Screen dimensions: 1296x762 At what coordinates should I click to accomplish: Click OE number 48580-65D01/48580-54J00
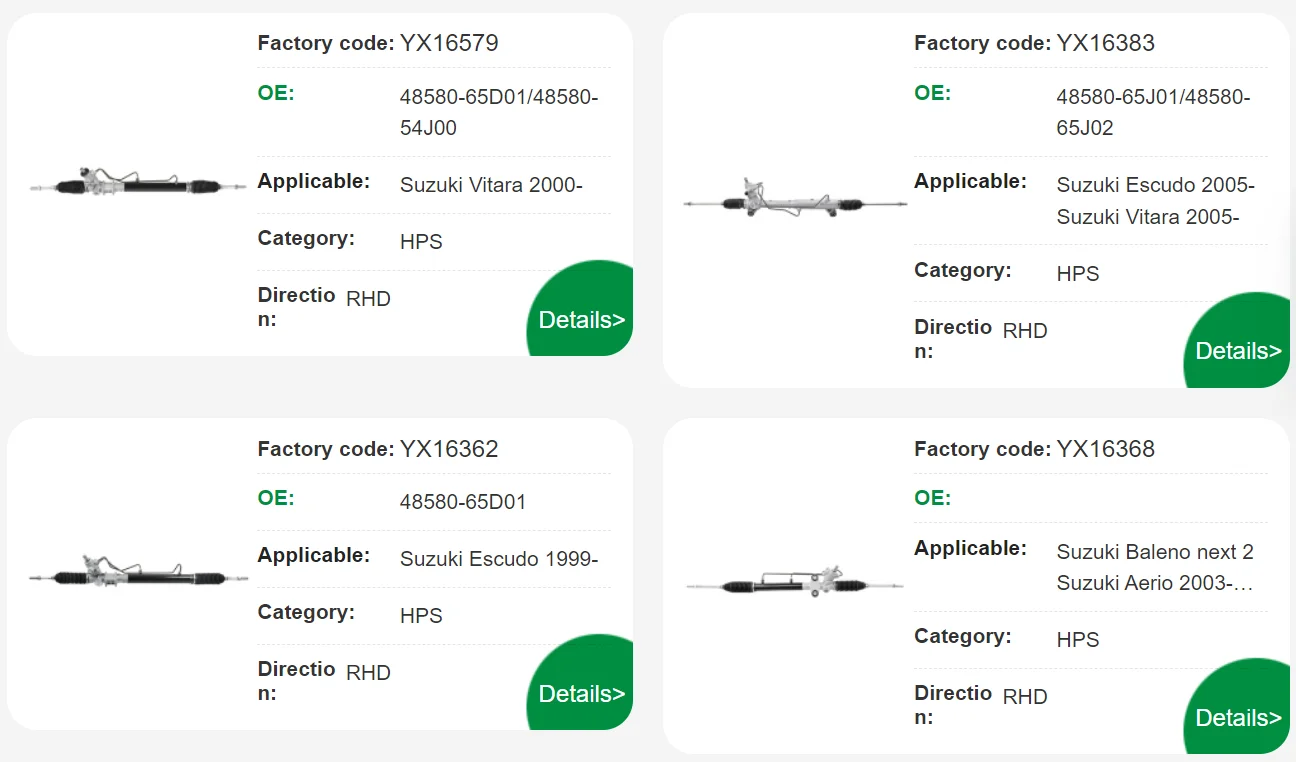pyautogui.click(x=499, y=112)
